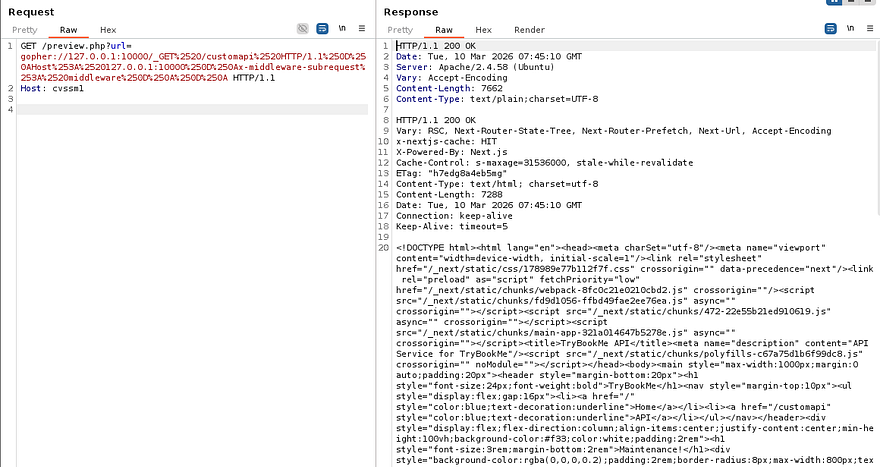The image size is (880, 467).
Task: Show non-printable characters in Request pane
Action: 342,30
